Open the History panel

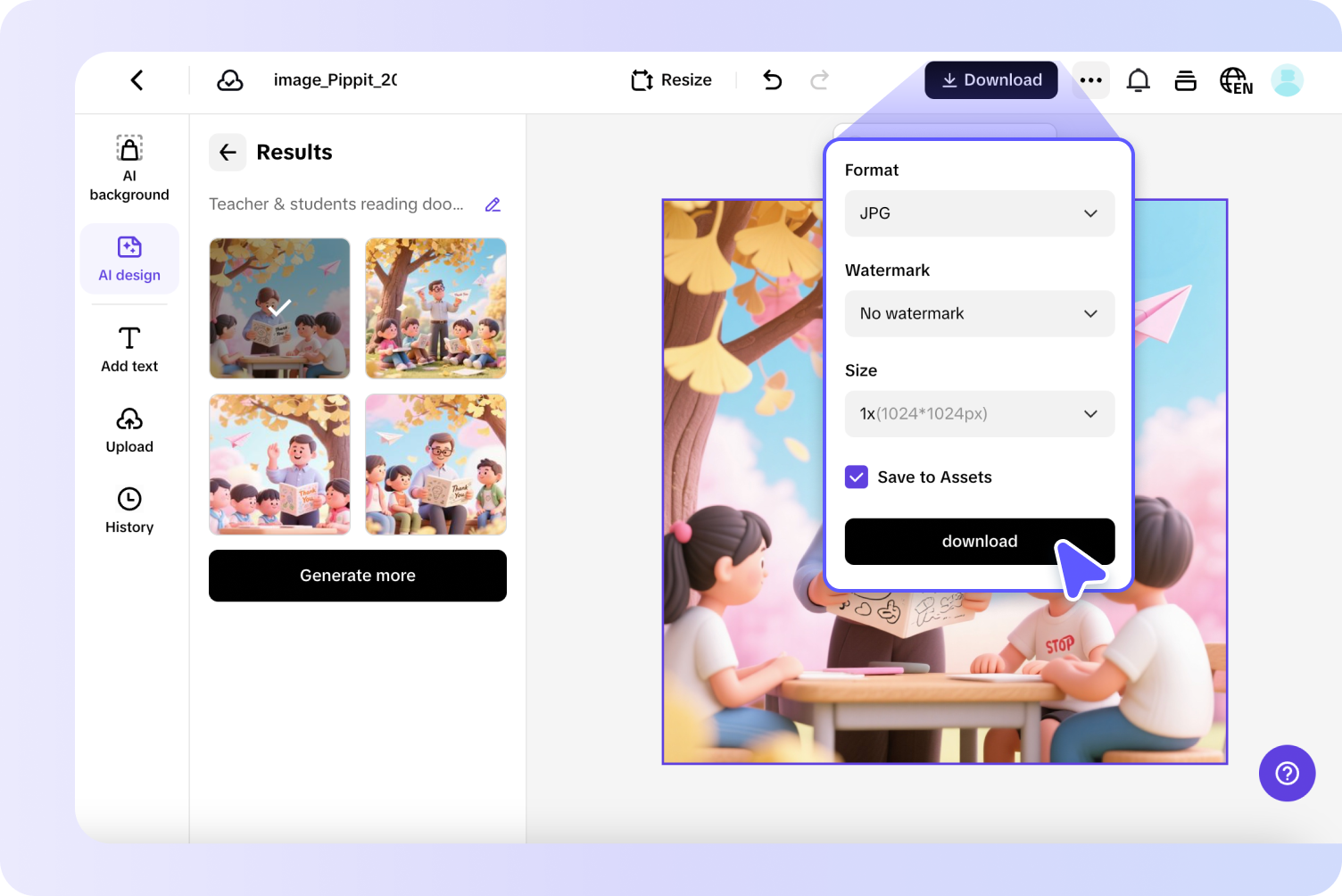(129, 510)
